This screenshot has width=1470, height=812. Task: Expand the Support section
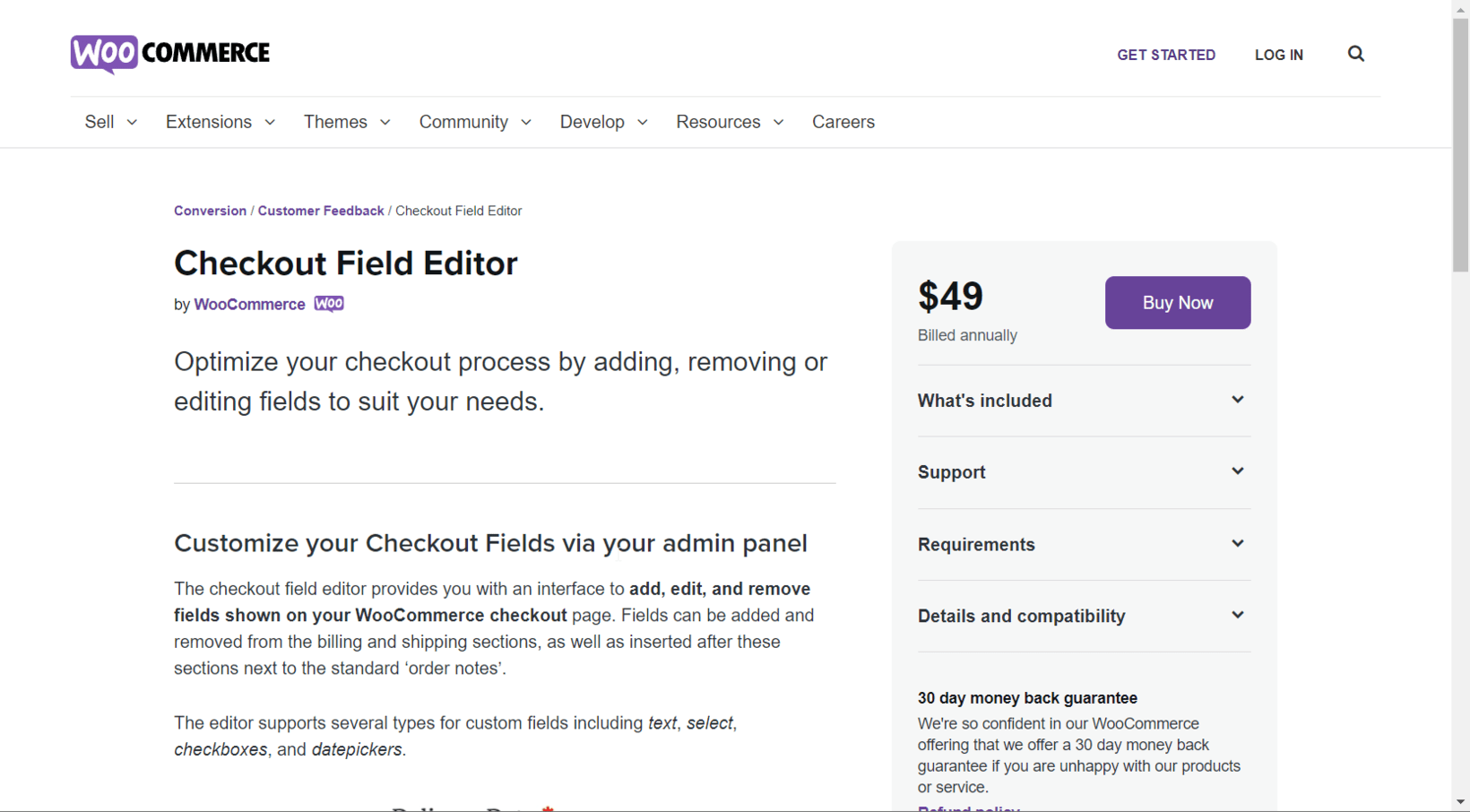click(x=1238, y=471)
